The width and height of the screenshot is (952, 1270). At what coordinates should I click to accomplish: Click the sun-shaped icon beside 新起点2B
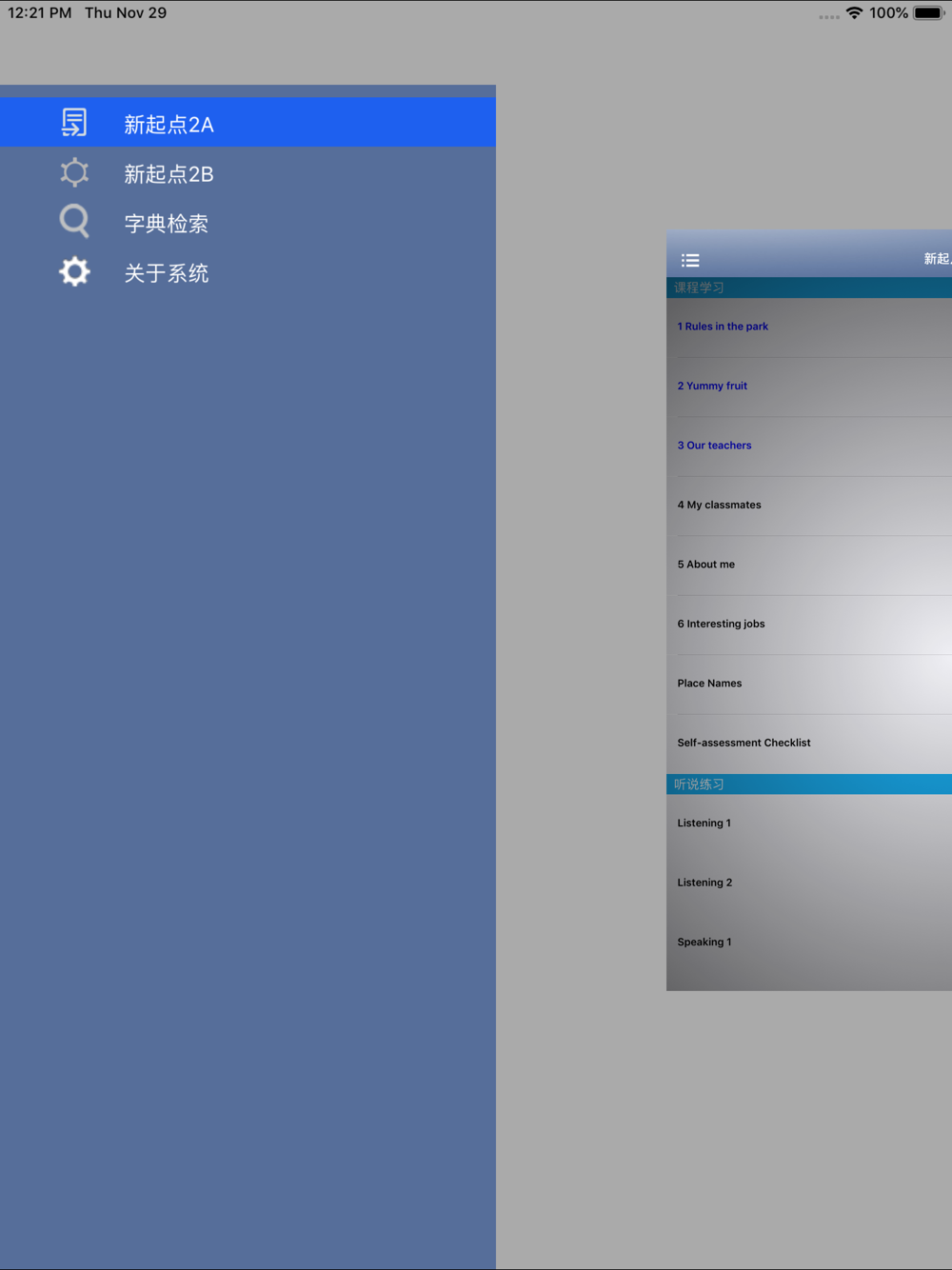74,172
